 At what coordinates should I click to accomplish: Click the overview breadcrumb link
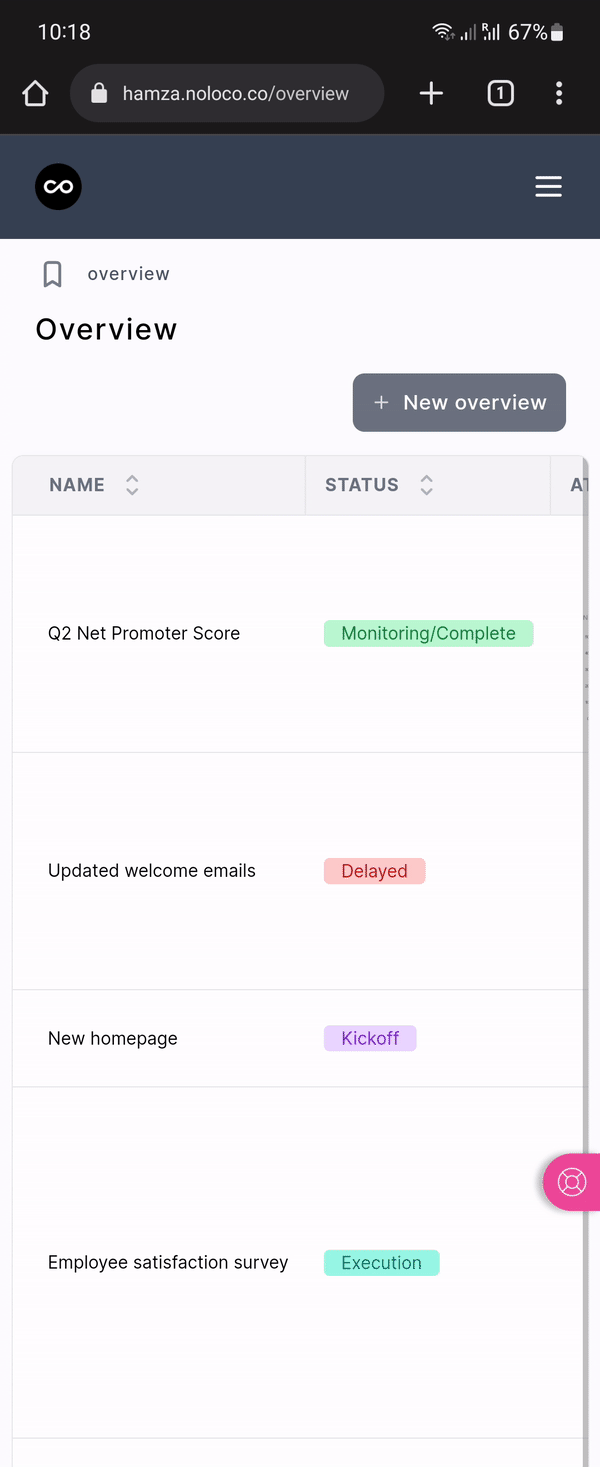click(x=128, y=274)
